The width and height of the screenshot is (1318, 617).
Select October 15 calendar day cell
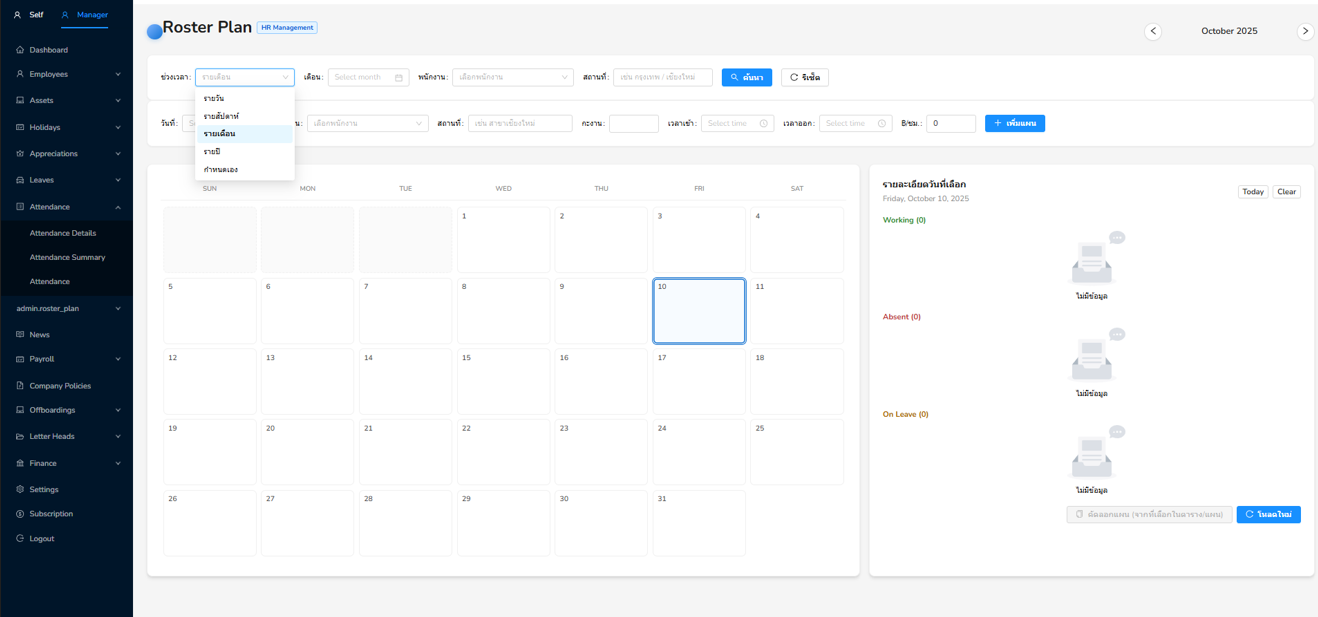(x=503, y=381)
